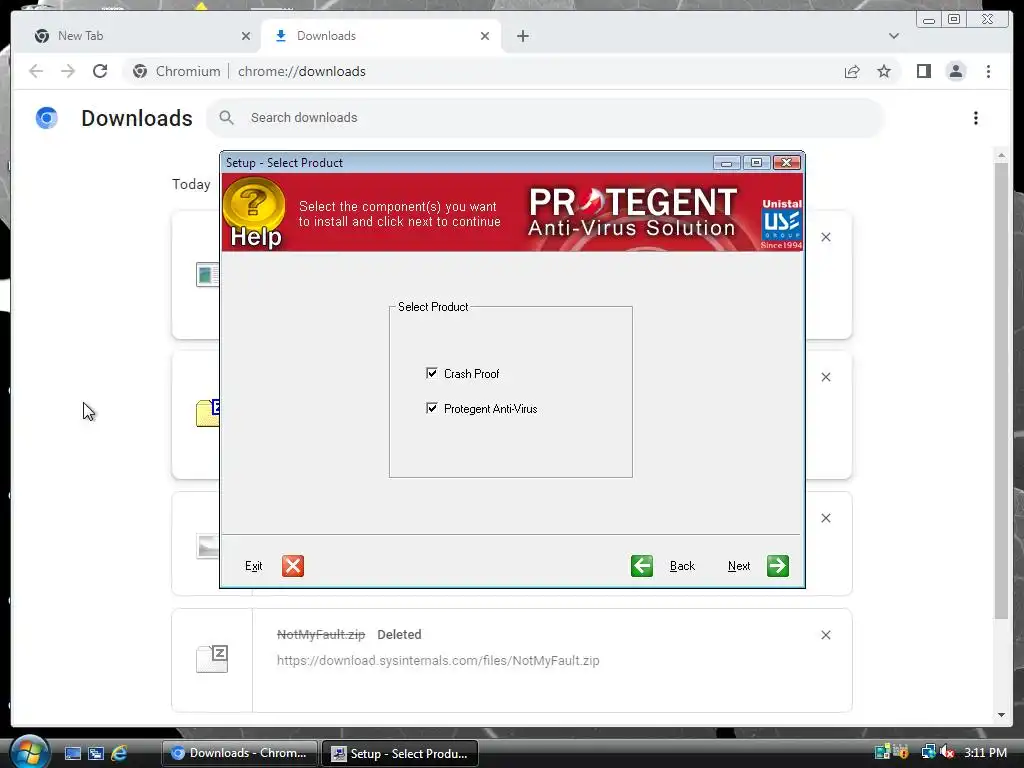Open a new browser tab with plus
The height and width of the screenshot is (768, 1024).
pyautogui.click(x=522, y=36)
